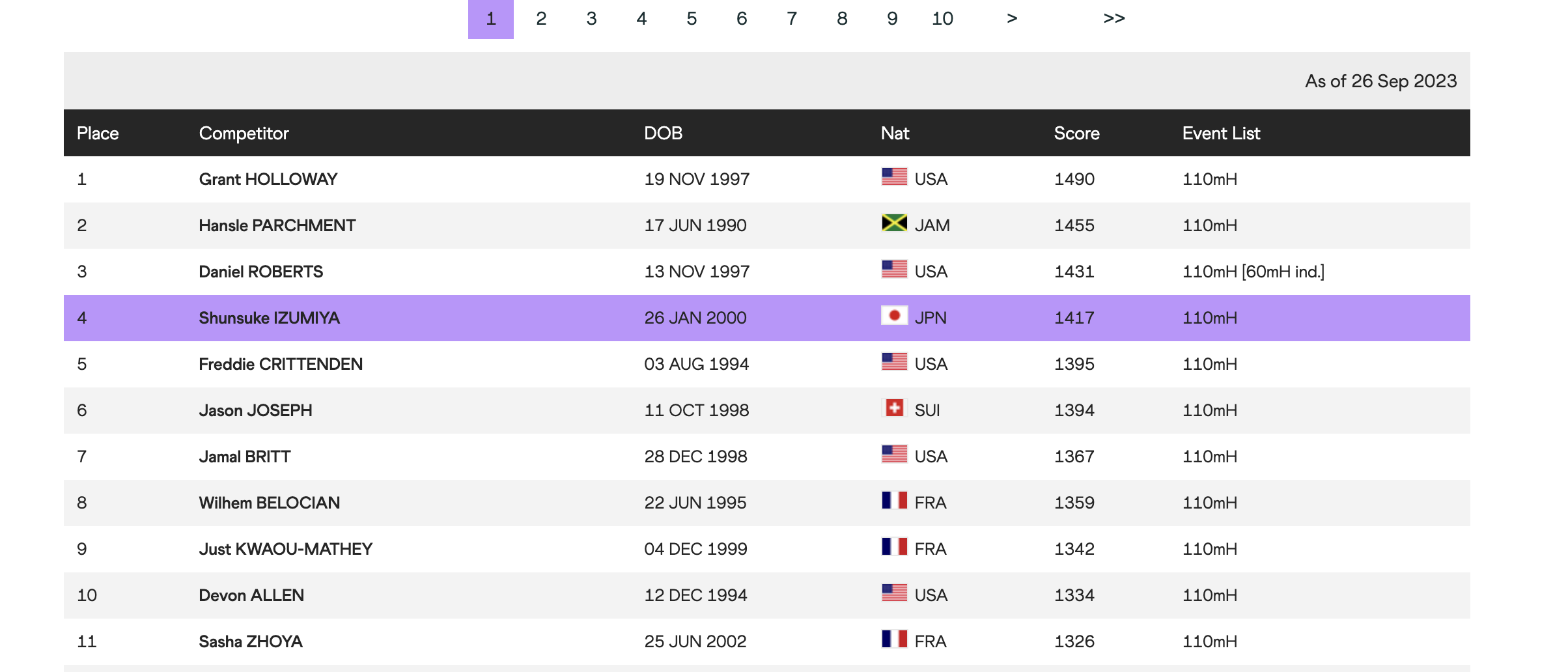Click the USA flag for Freddie CRITTENDEN

[x=894, y=361]
